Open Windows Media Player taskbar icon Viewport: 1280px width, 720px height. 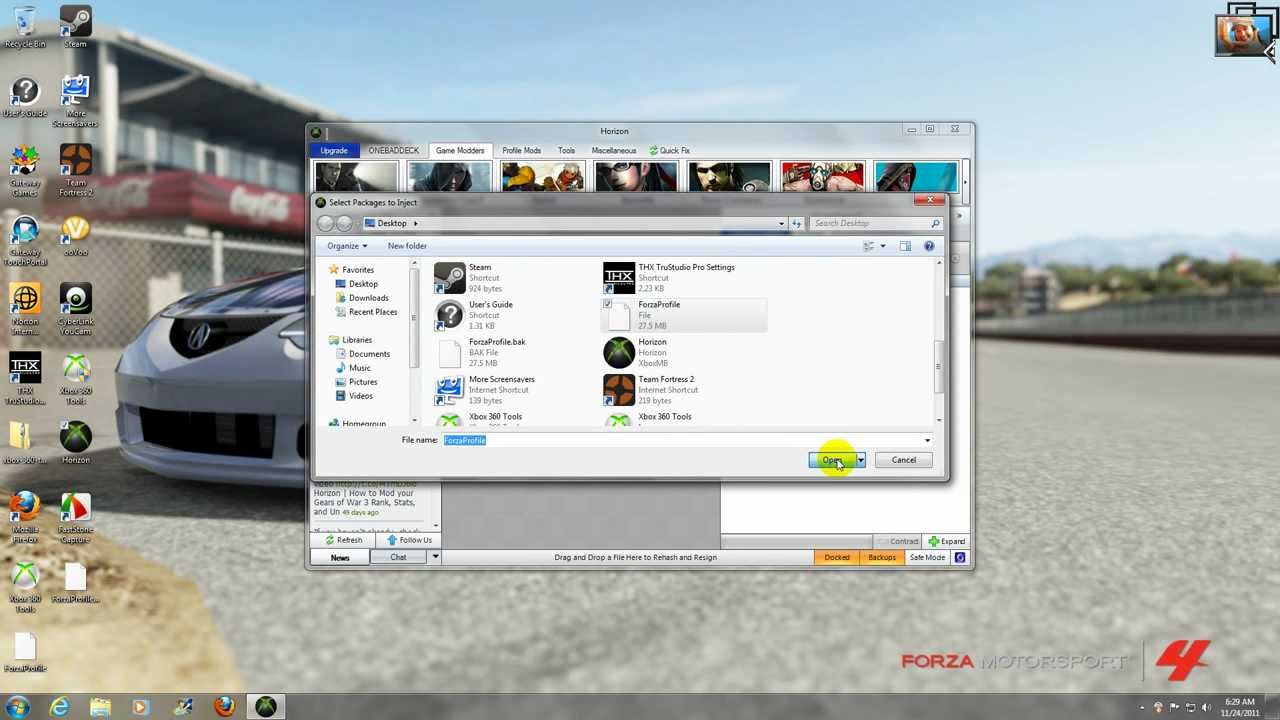point(141,707)
